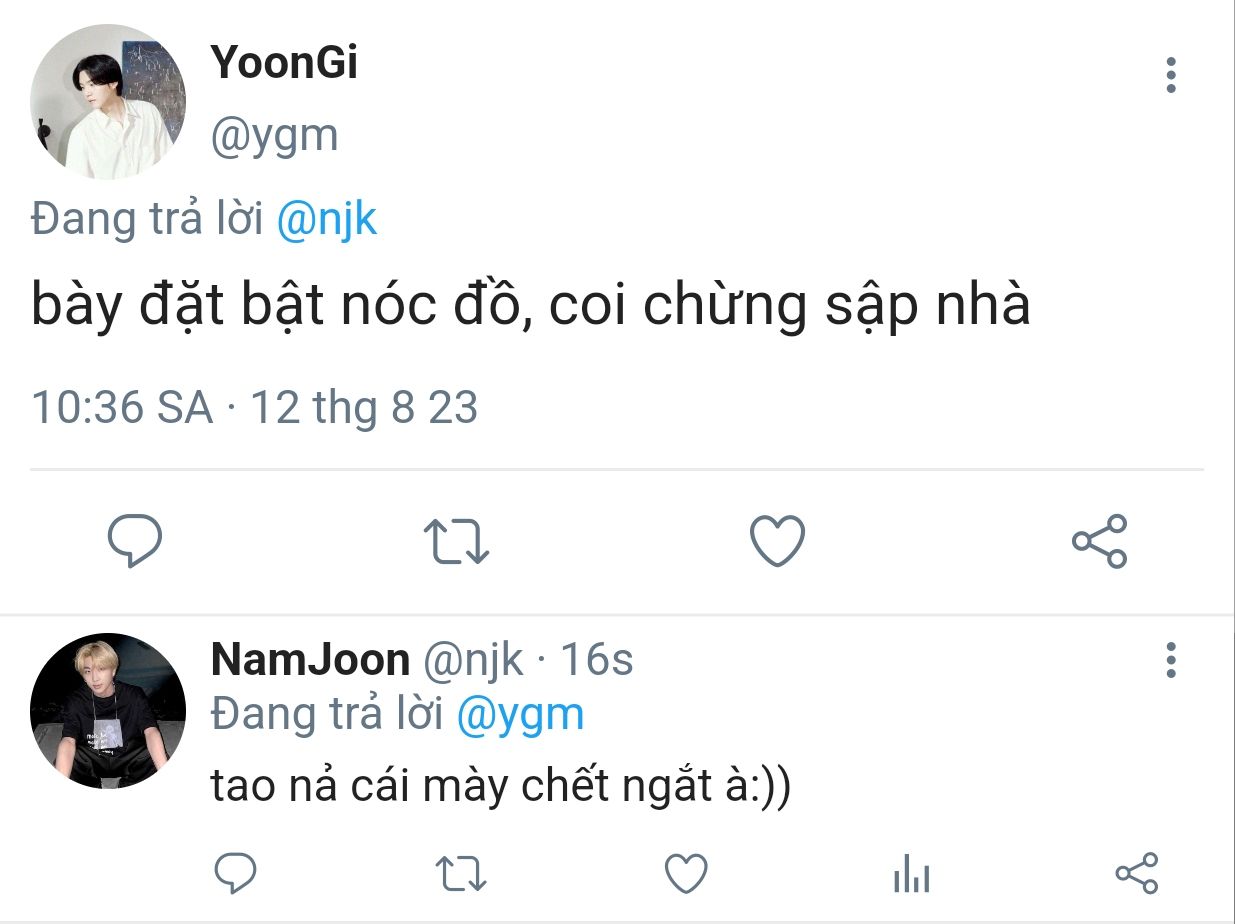Image resolution: width=1235 pixels, height=924 pixels.
Task: Like YoonGi's tweet with heart icon
Action: 777,541
